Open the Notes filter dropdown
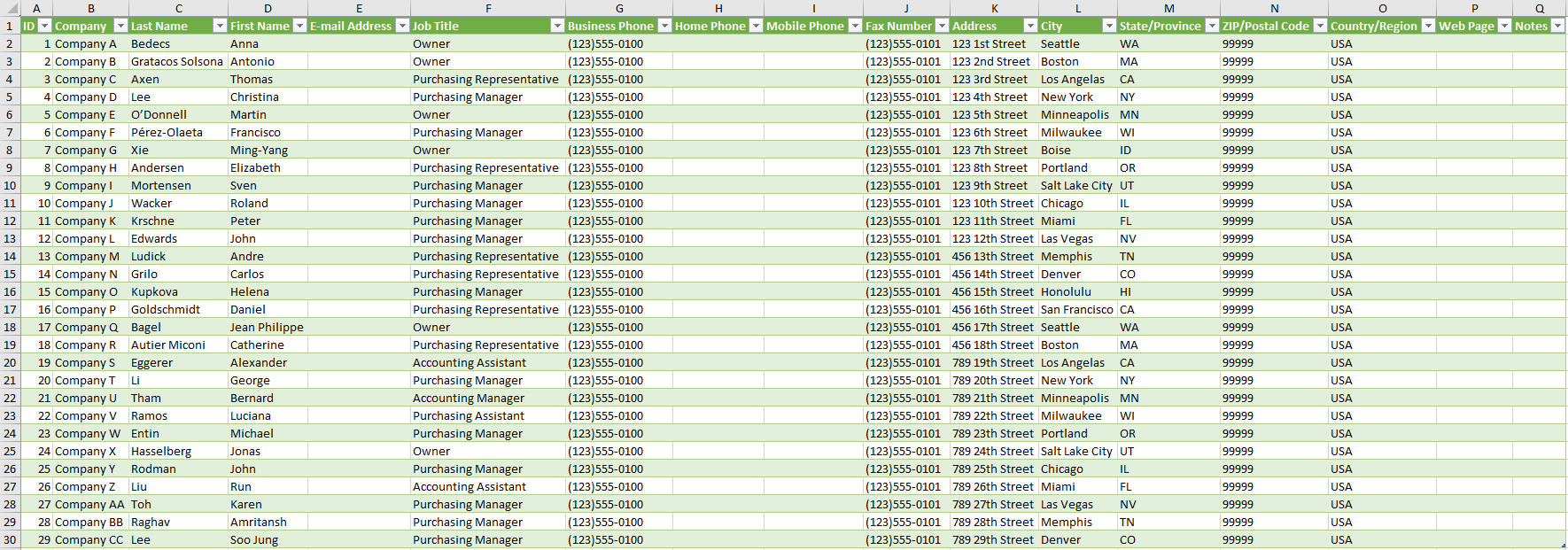Viewport: 1568px width, 550px height. (1557, 26)
